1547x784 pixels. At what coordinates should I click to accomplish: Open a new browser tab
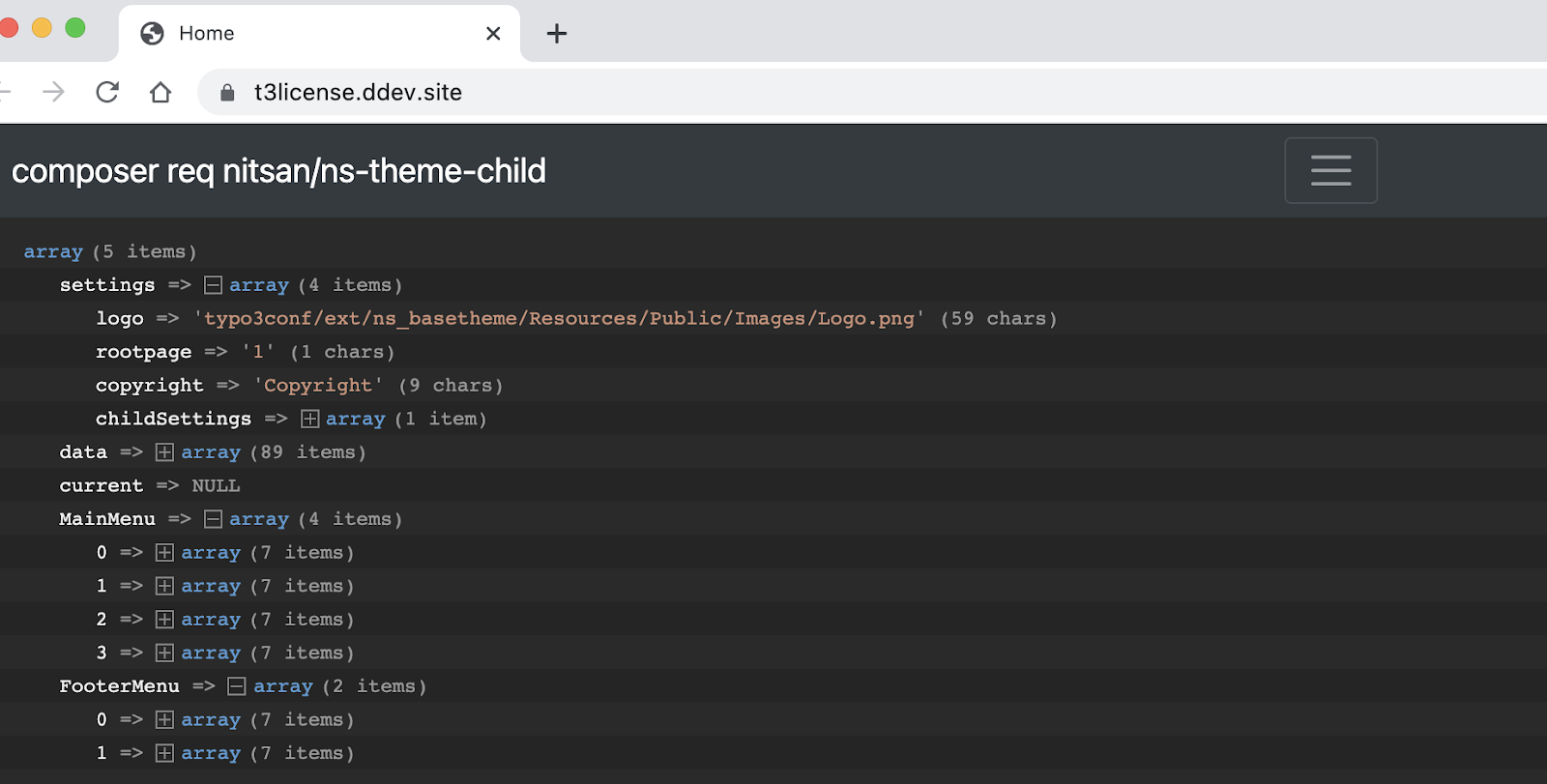pyautogui.click(x=556, y=34)
